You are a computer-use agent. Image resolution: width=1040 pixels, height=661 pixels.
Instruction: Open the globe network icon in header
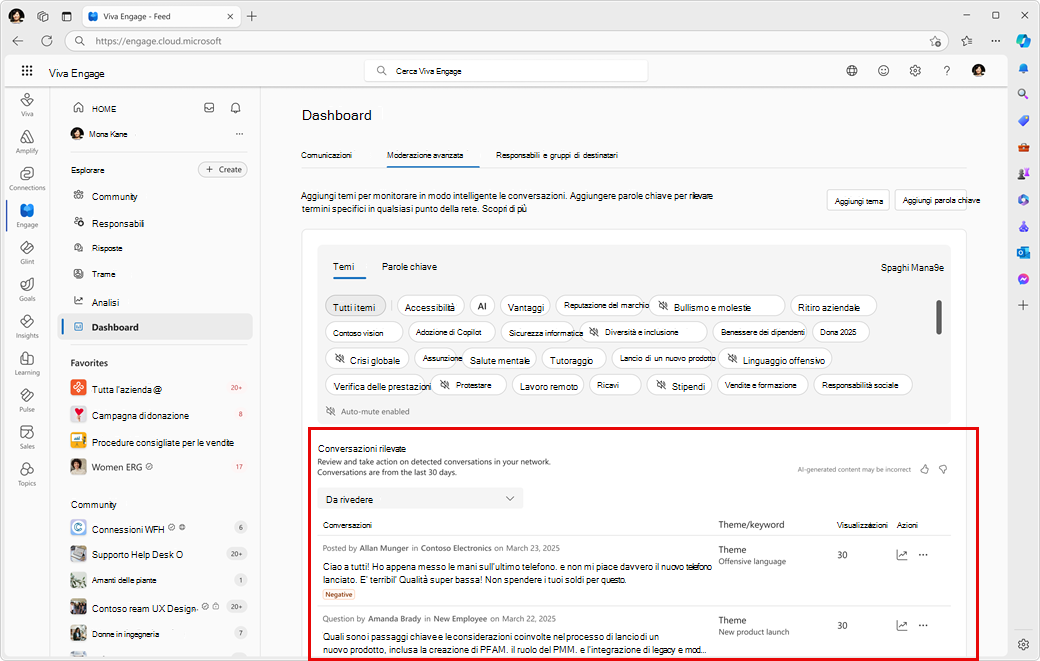click(852, 70)
